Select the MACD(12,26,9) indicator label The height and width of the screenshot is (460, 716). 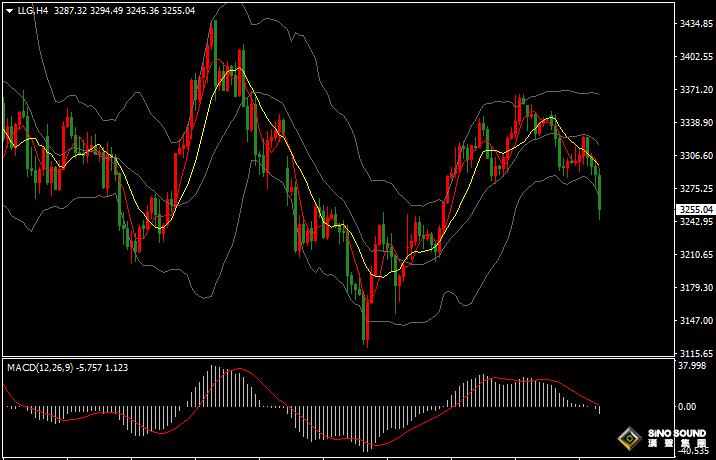(42, 368)
